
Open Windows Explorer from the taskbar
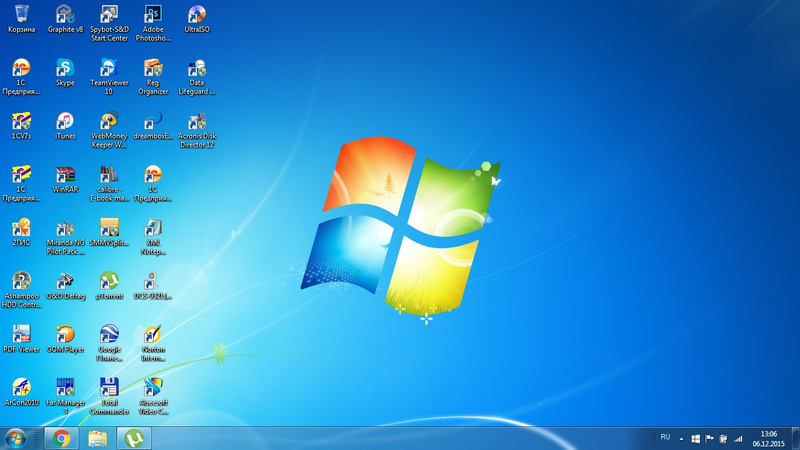(x=97, y=438)
